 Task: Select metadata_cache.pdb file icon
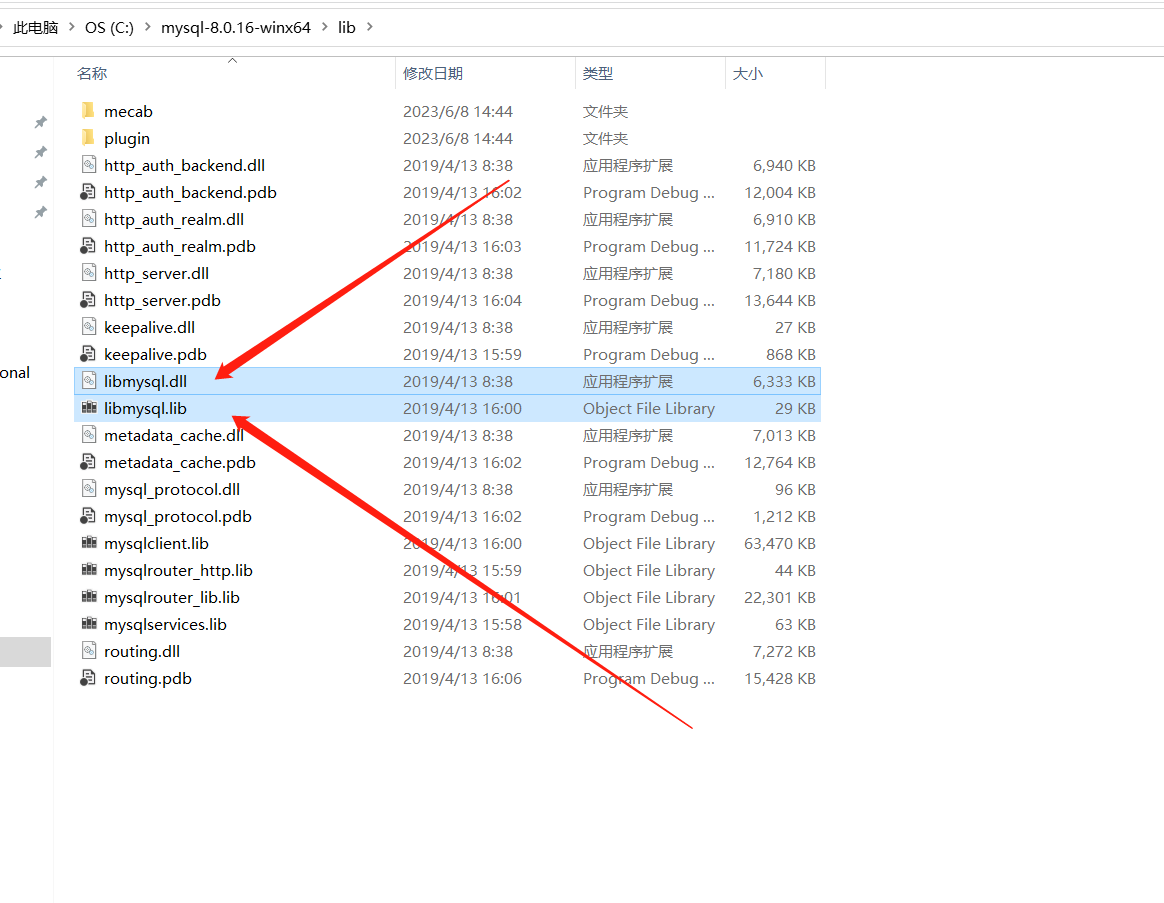(88, 462)
